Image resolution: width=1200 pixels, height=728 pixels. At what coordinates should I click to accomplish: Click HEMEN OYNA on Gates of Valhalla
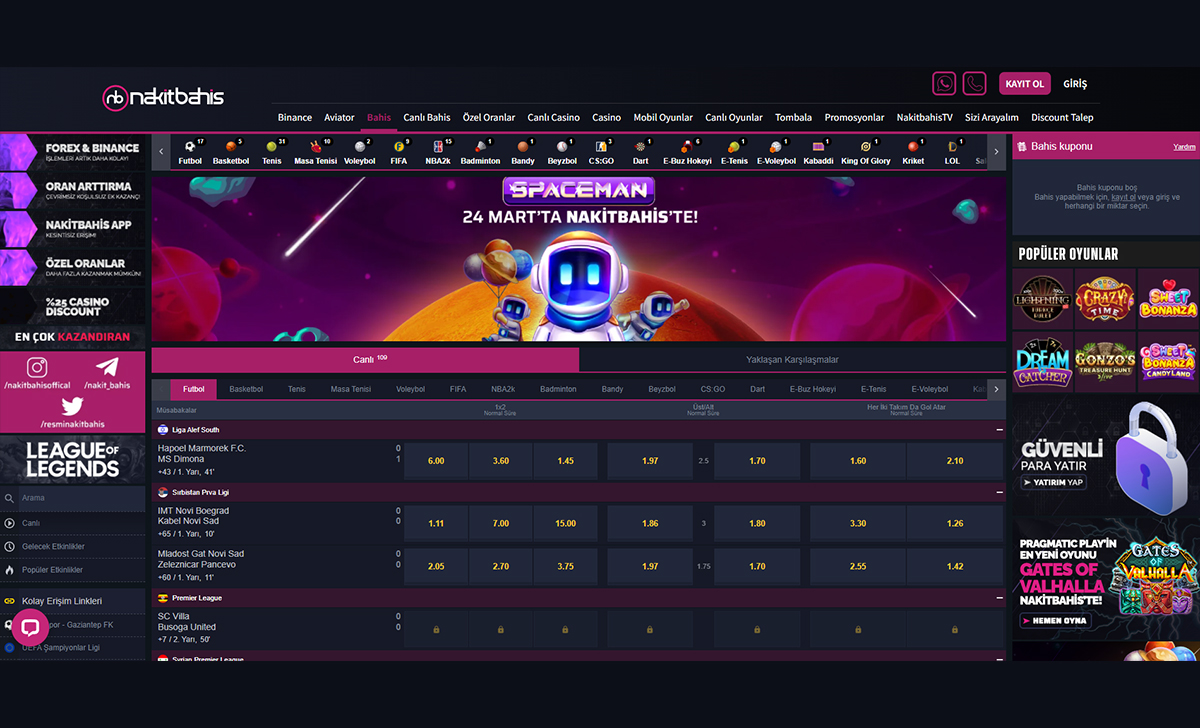[x=1056, y=620]
